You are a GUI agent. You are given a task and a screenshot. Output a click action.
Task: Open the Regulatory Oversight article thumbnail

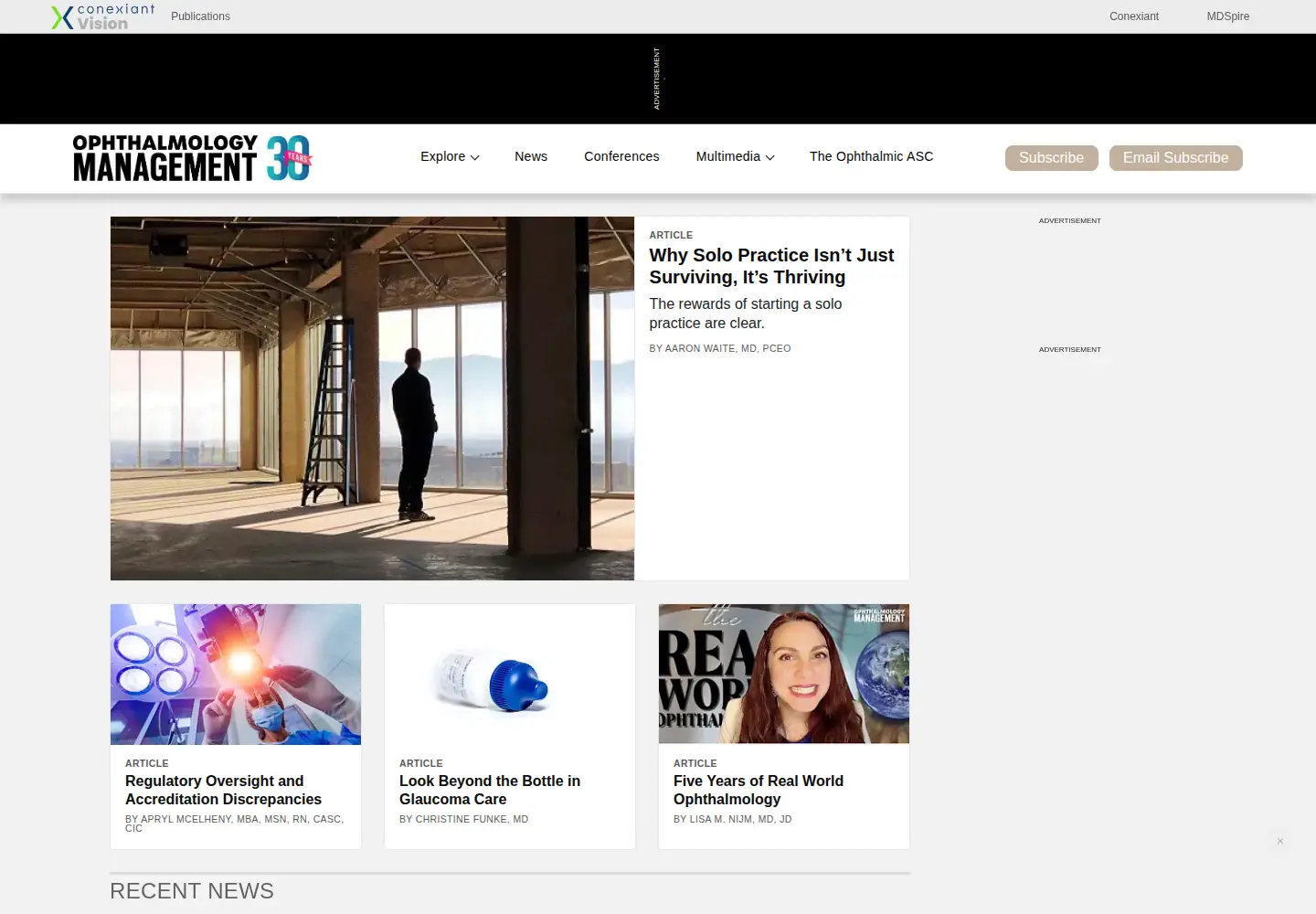(x=236, y=675)
